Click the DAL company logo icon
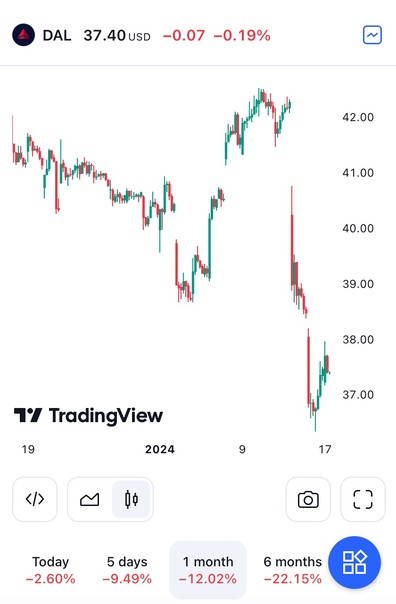The height and width of the screenshot is (604, 396). click(23, 35)
